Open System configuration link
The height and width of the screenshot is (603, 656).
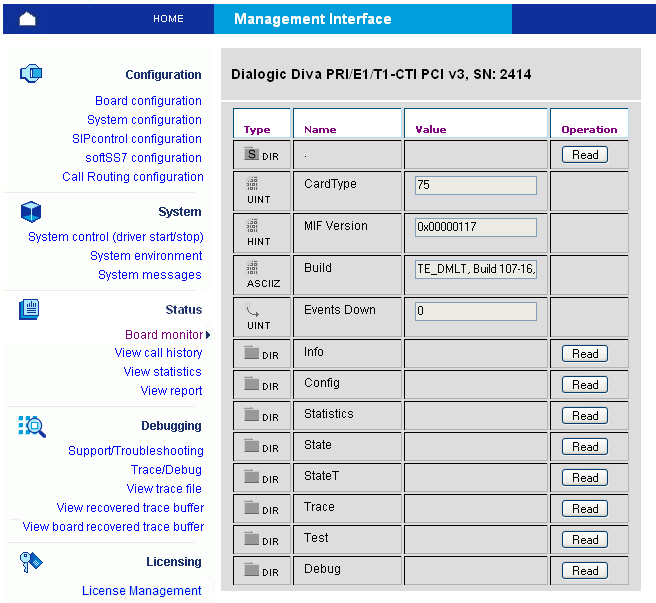(144, 120)
